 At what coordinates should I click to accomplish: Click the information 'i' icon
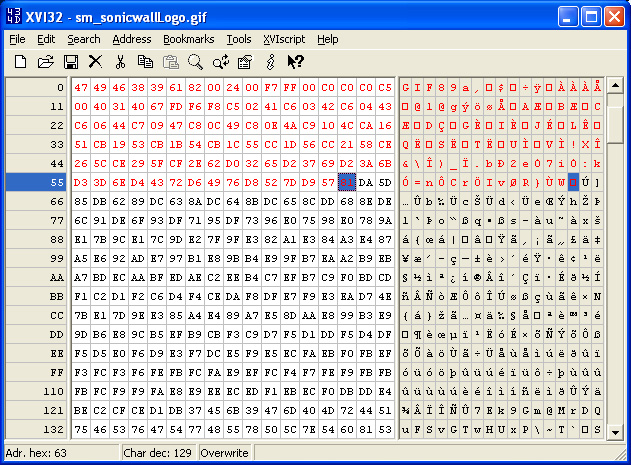pos(270,62)
